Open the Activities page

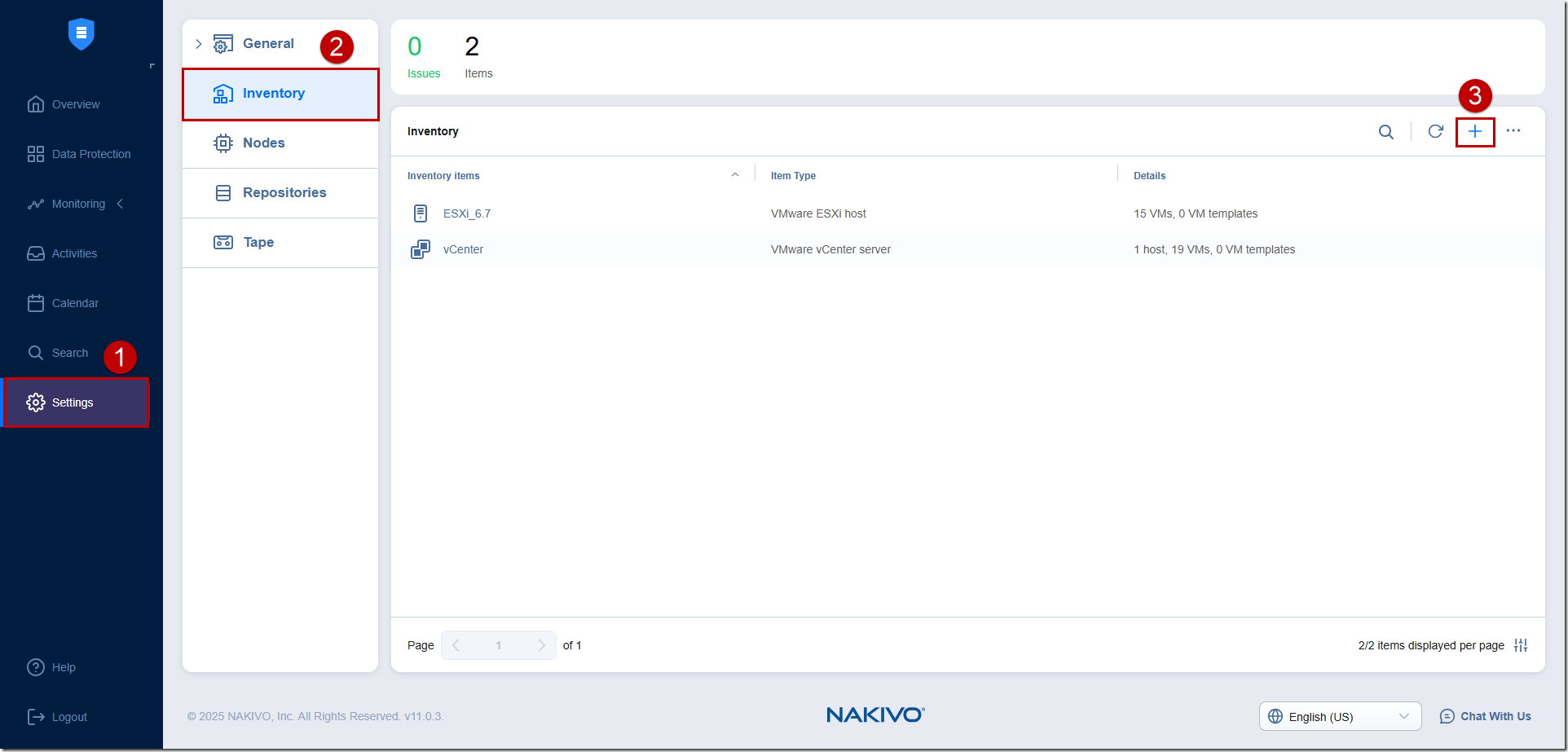74,253
